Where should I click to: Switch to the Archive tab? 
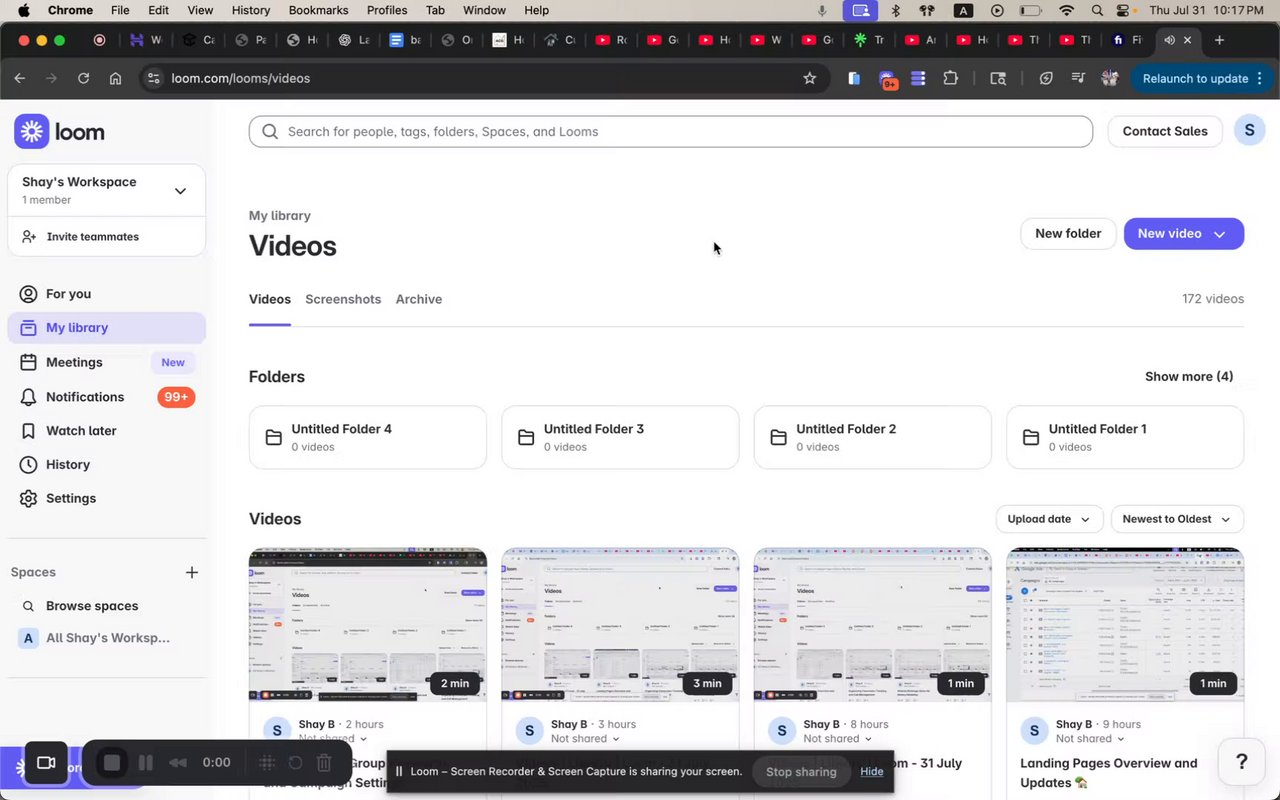coord(419,299)
